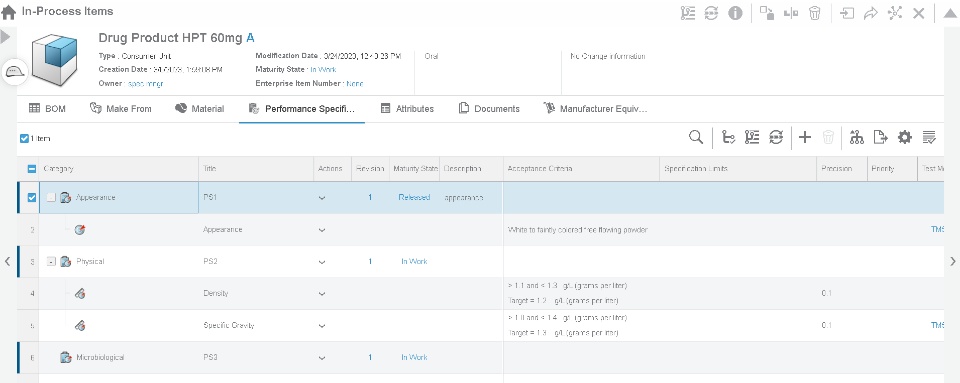
Task: Click In Work link in PS2 row
Action: pos(414,261)
